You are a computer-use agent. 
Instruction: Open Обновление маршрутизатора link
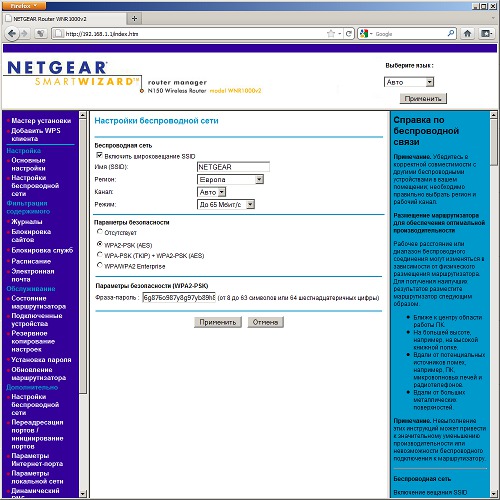(x=39, y=374)
